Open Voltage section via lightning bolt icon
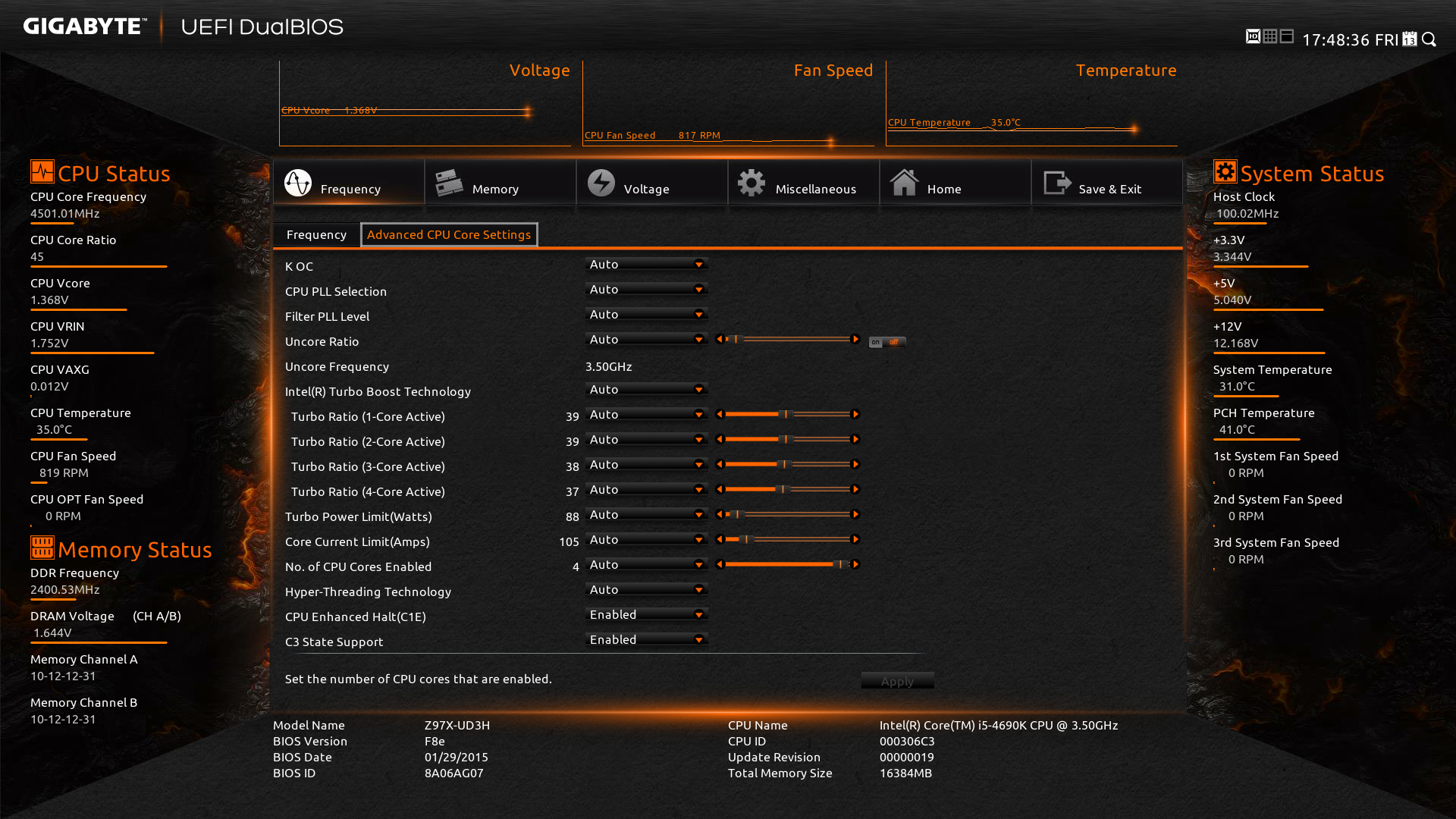The width and height of the screenshot is (1456, 819). click(601, 183)
